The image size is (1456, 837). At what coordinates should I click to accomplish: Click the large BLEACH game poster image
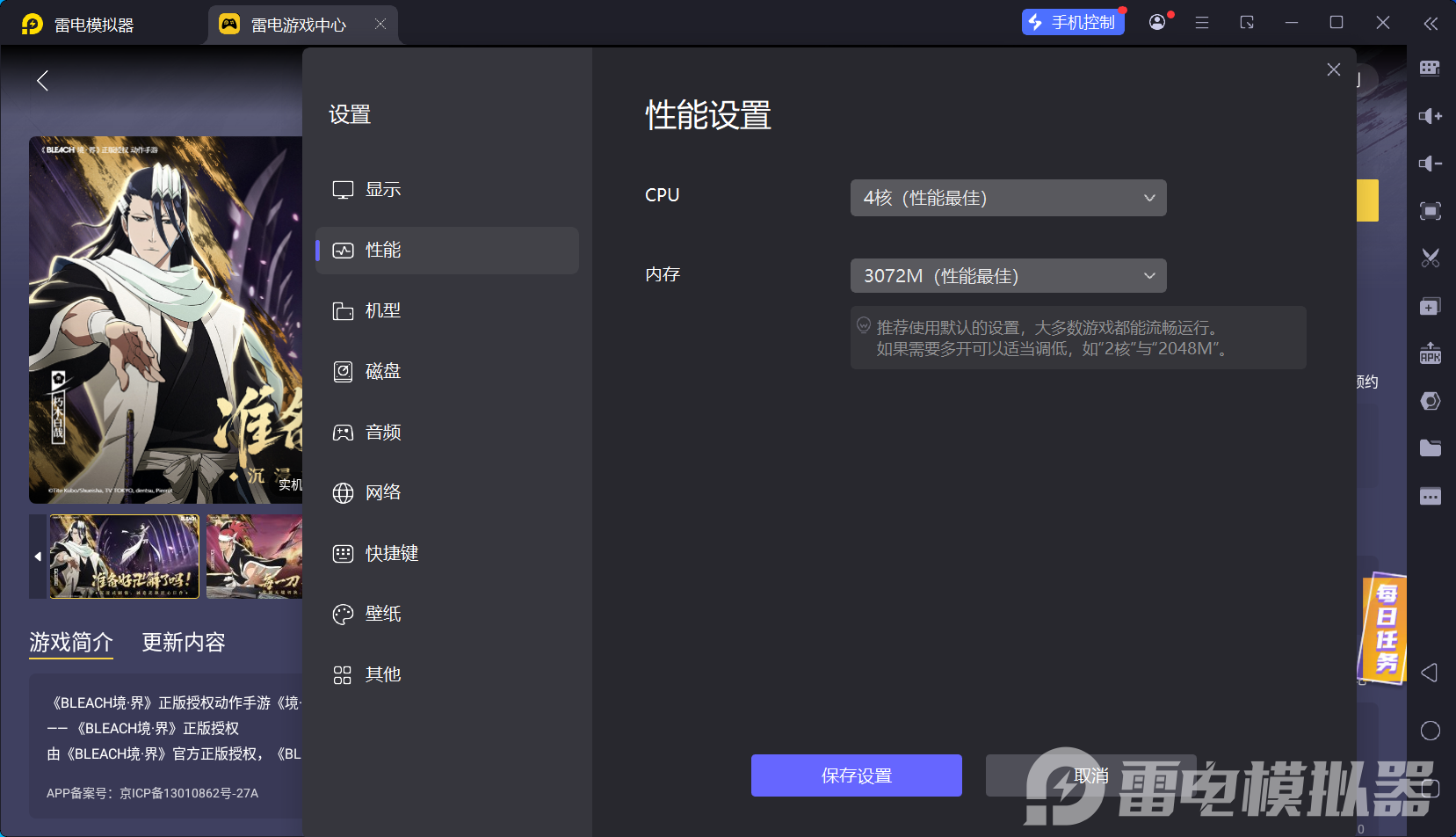click(165, 320)
